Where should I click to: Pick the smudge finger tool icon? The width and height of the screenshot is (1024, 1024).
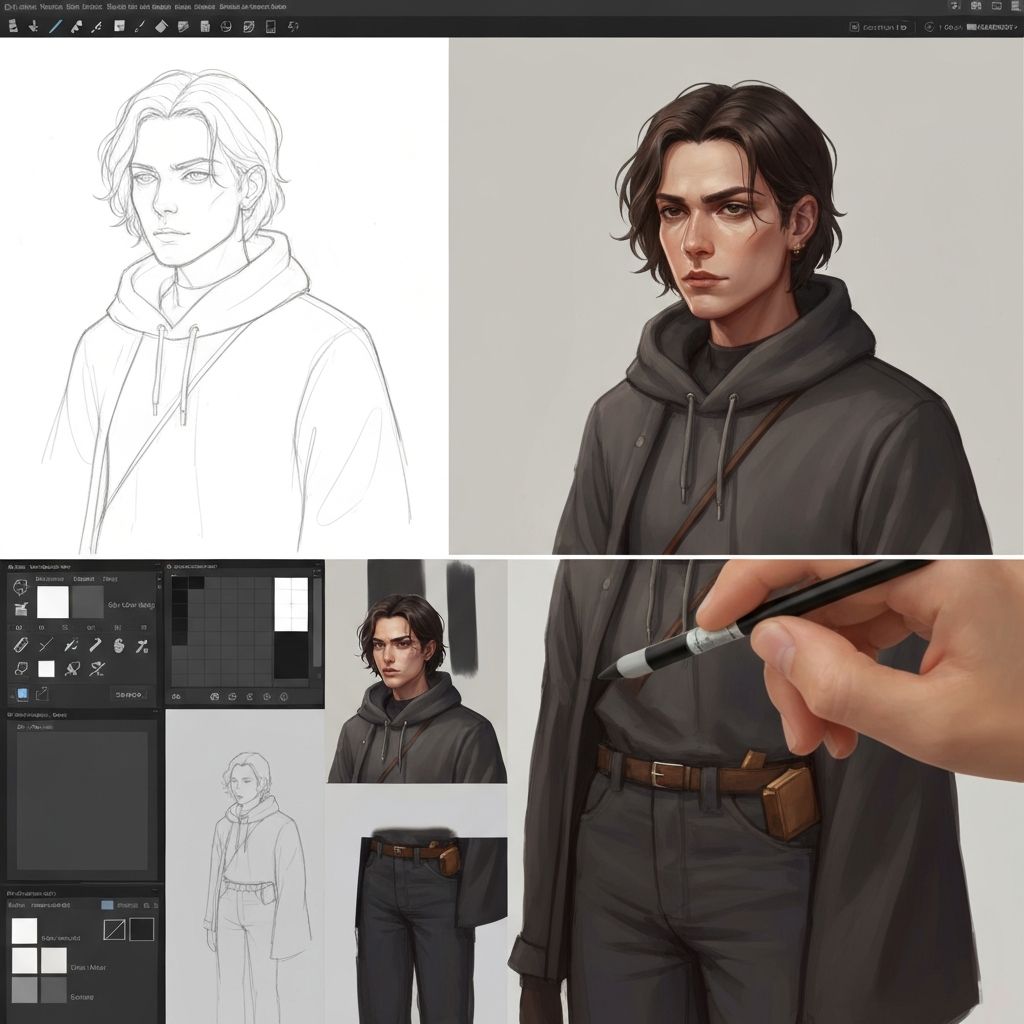117,646
